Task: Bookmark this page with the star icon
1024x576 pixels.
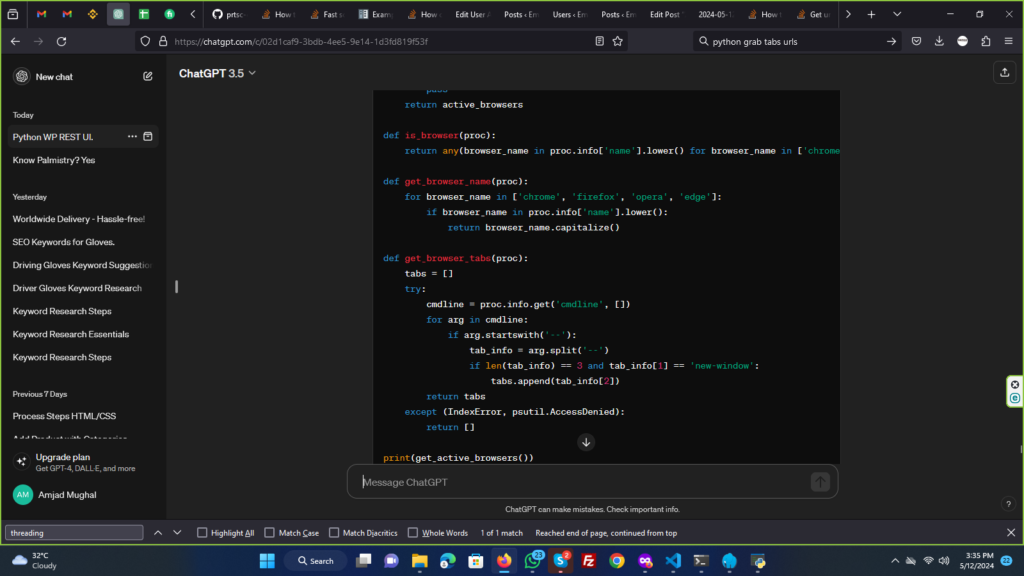Action: tap(618, 41)
